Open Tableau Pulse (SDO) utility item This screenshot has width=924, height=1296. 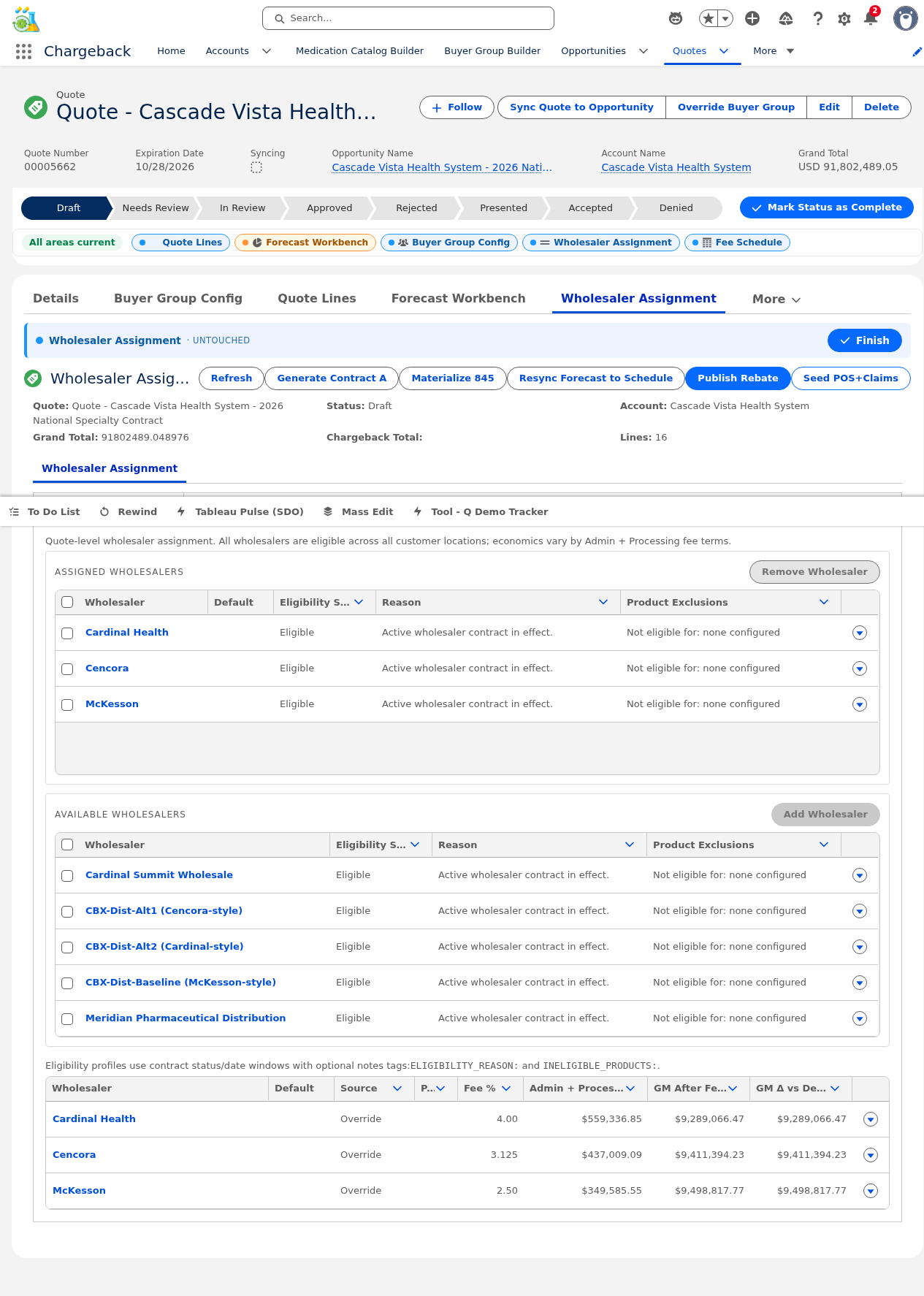240,512
